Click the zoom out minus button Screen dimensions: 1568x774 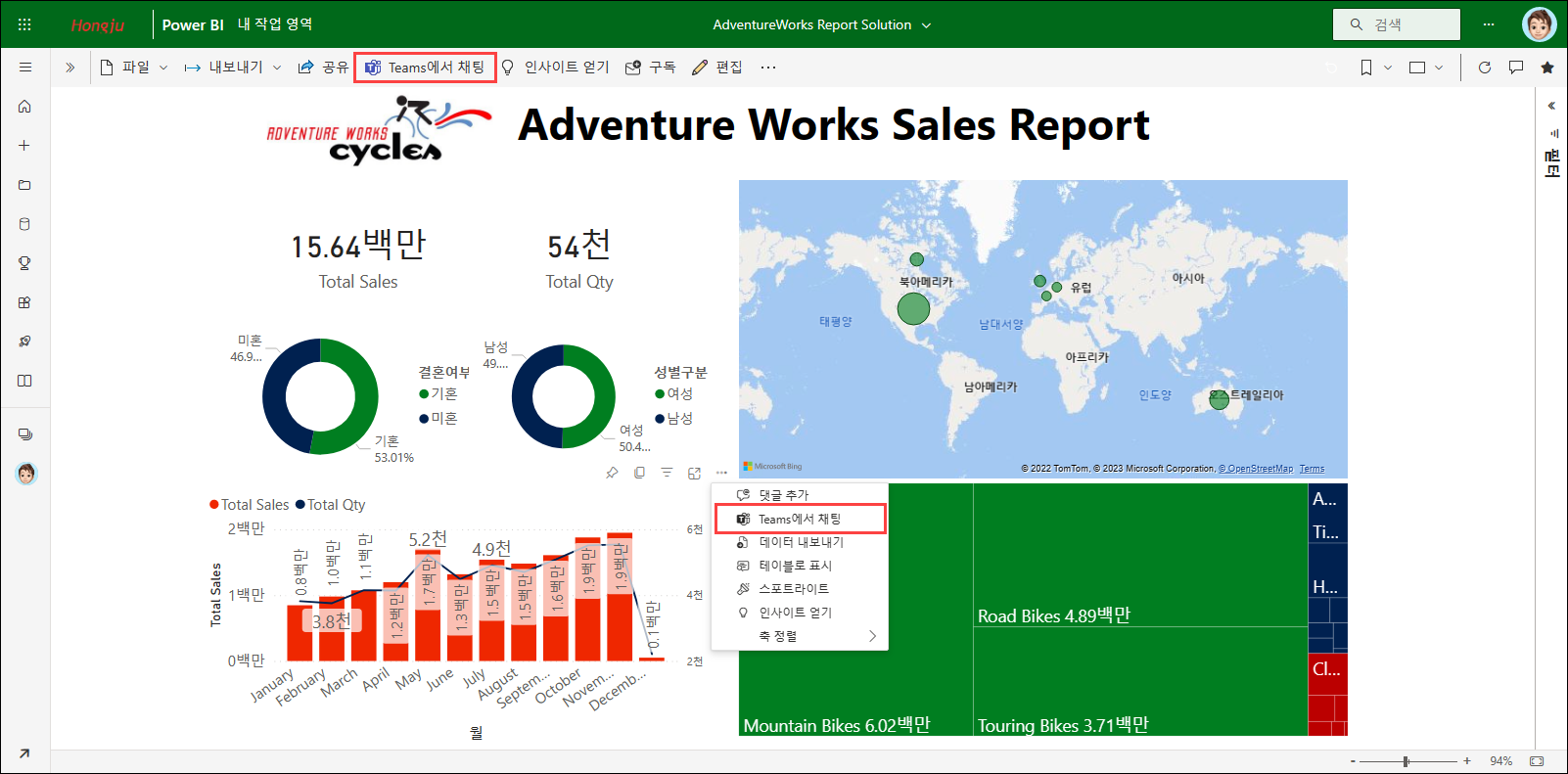[1353, 761]
